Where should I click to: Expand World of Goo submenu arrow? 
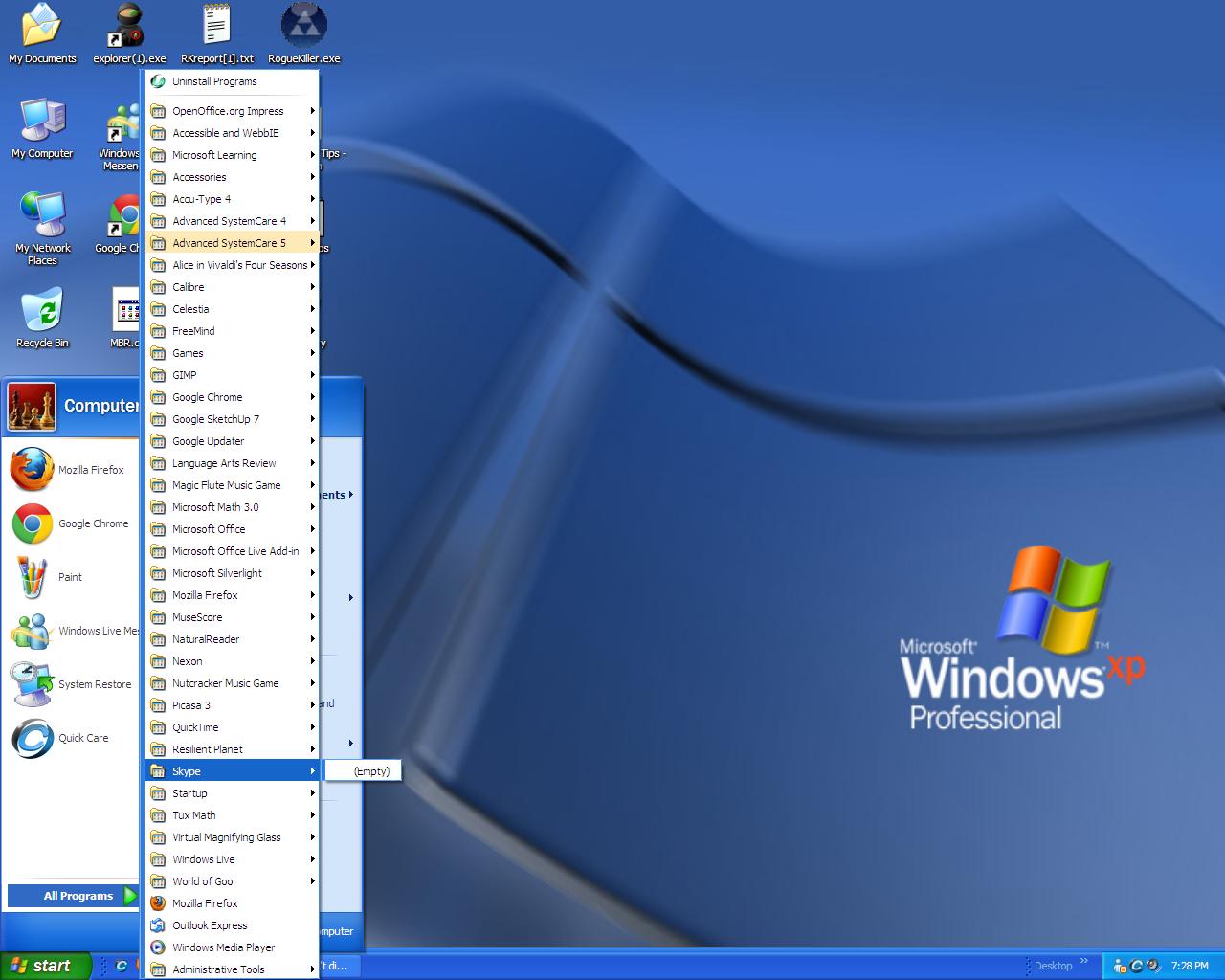point(312,881)
